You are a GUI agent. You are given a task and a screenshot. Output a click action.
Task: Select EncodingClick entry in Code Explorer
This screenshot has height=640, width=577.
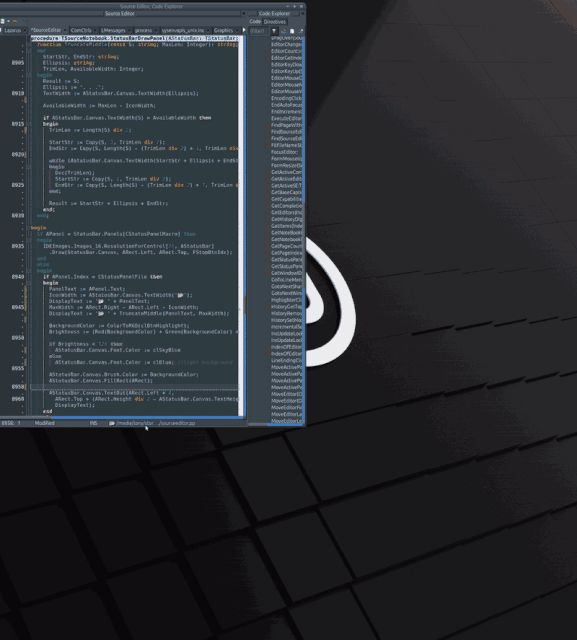pos(287,98)
